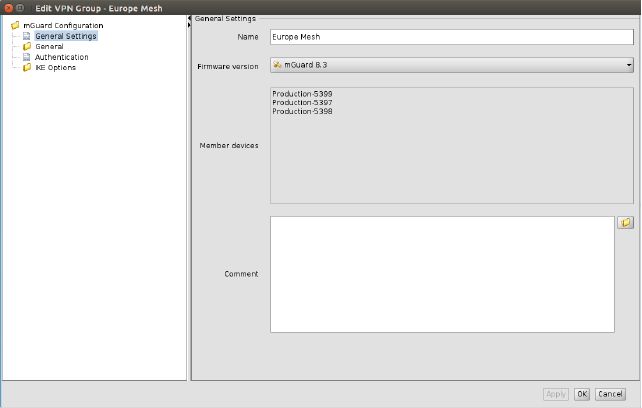Click the folder icon button beside the Comment box
This screenshot has height=408, width=642.
tap(625, 222)
